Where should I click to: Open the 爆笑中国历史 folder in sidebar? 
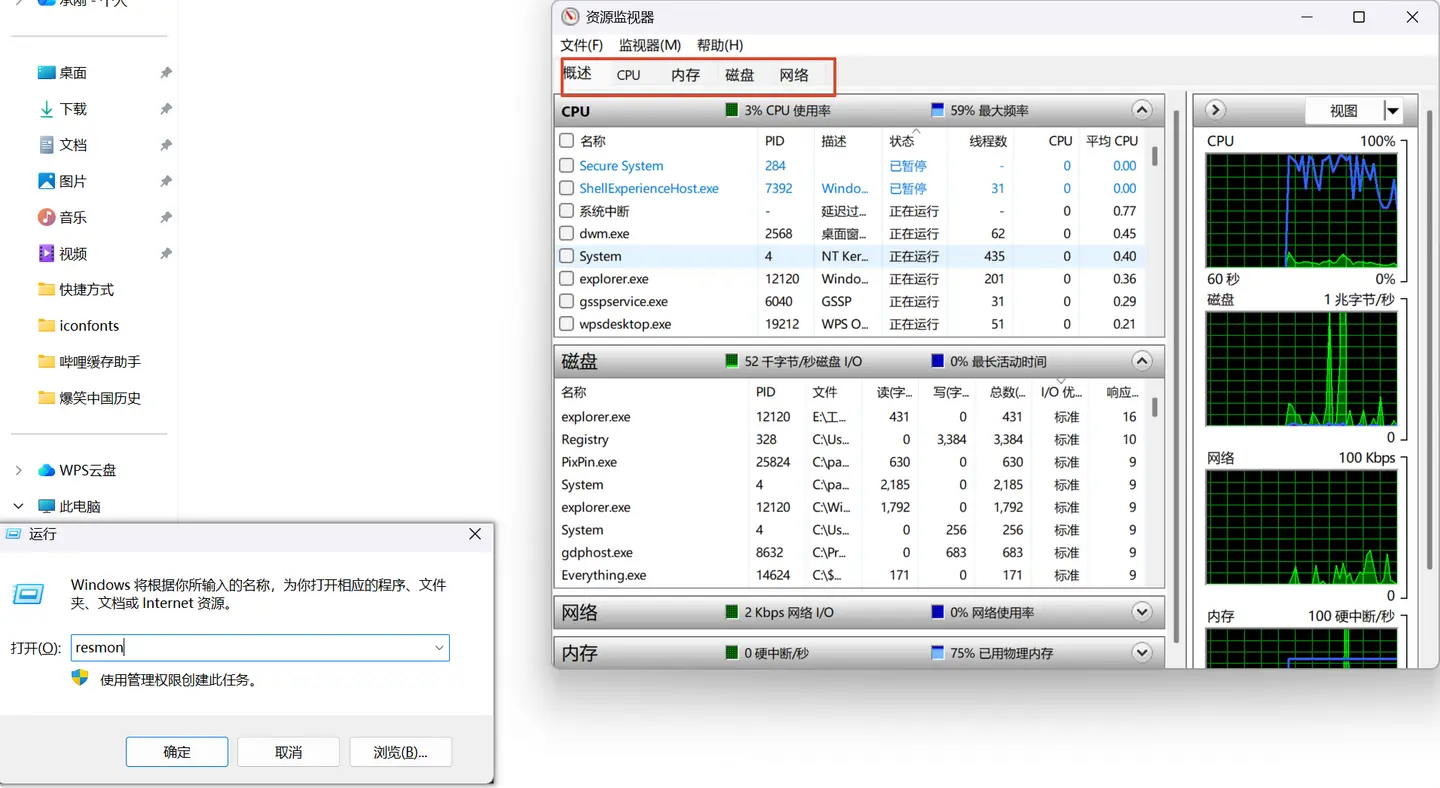click(x=88, y=397)
